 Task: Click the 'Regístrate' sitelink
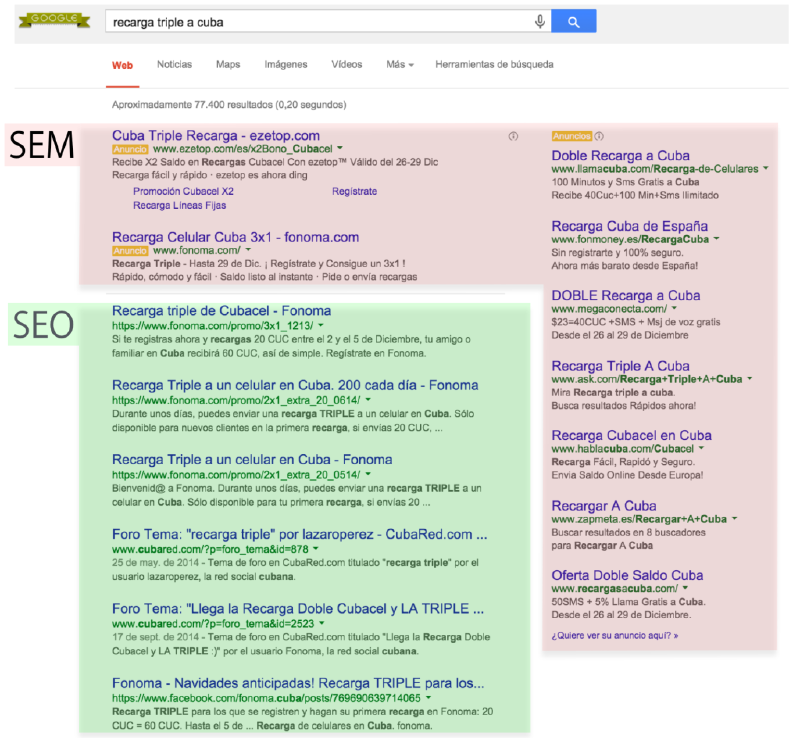point(355,191)
